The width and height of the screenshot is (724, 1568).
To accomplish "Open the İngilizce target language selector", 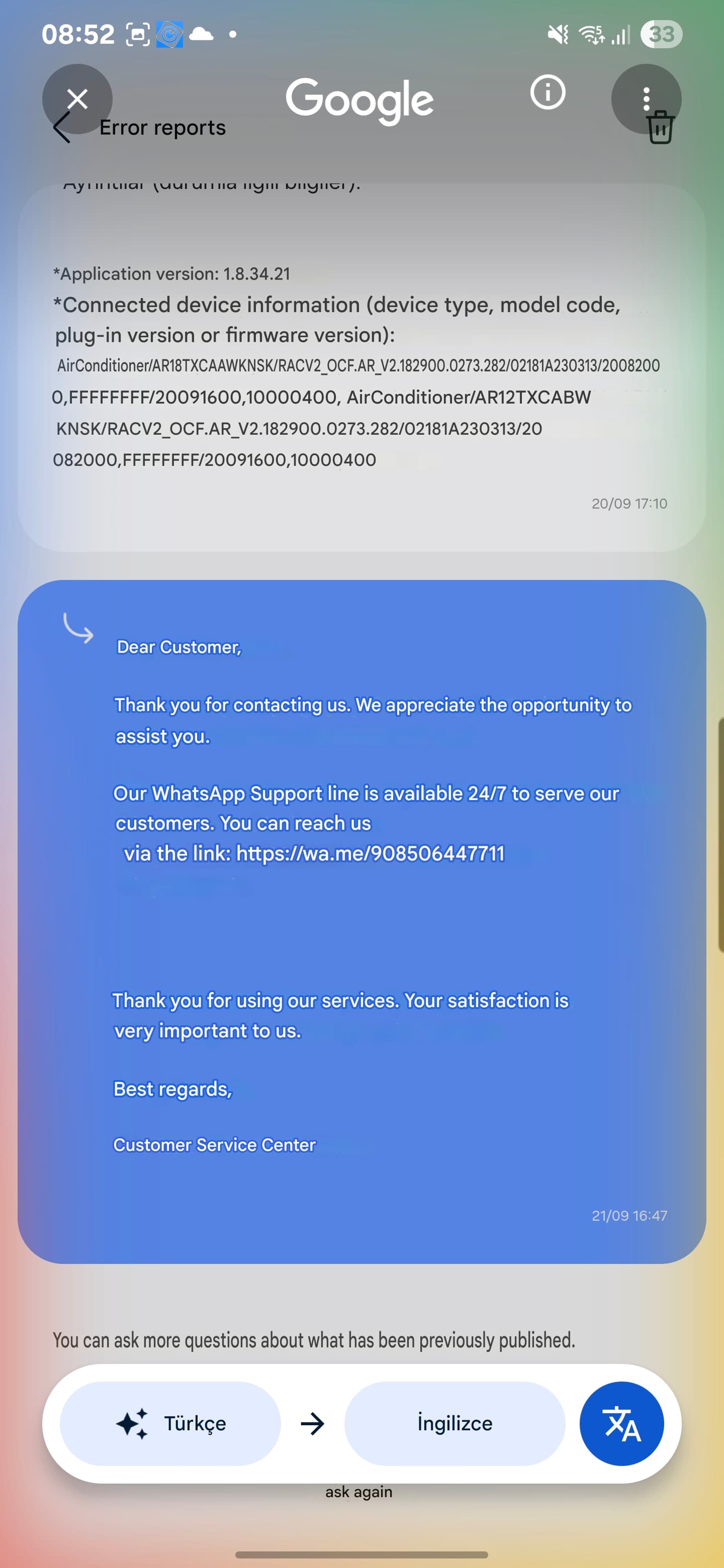I will click(454, 1423).
